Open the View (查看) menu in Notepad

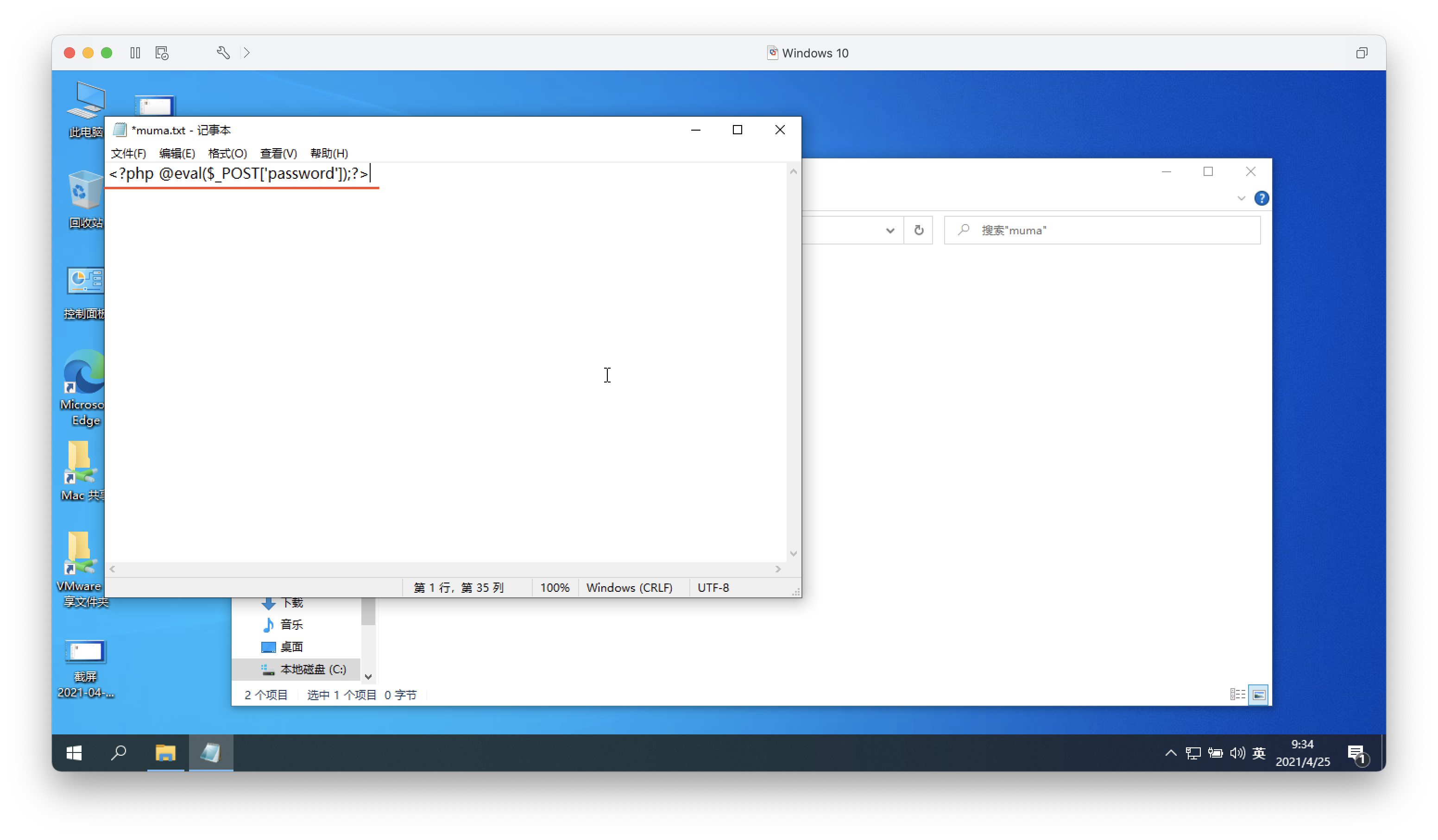278,153
